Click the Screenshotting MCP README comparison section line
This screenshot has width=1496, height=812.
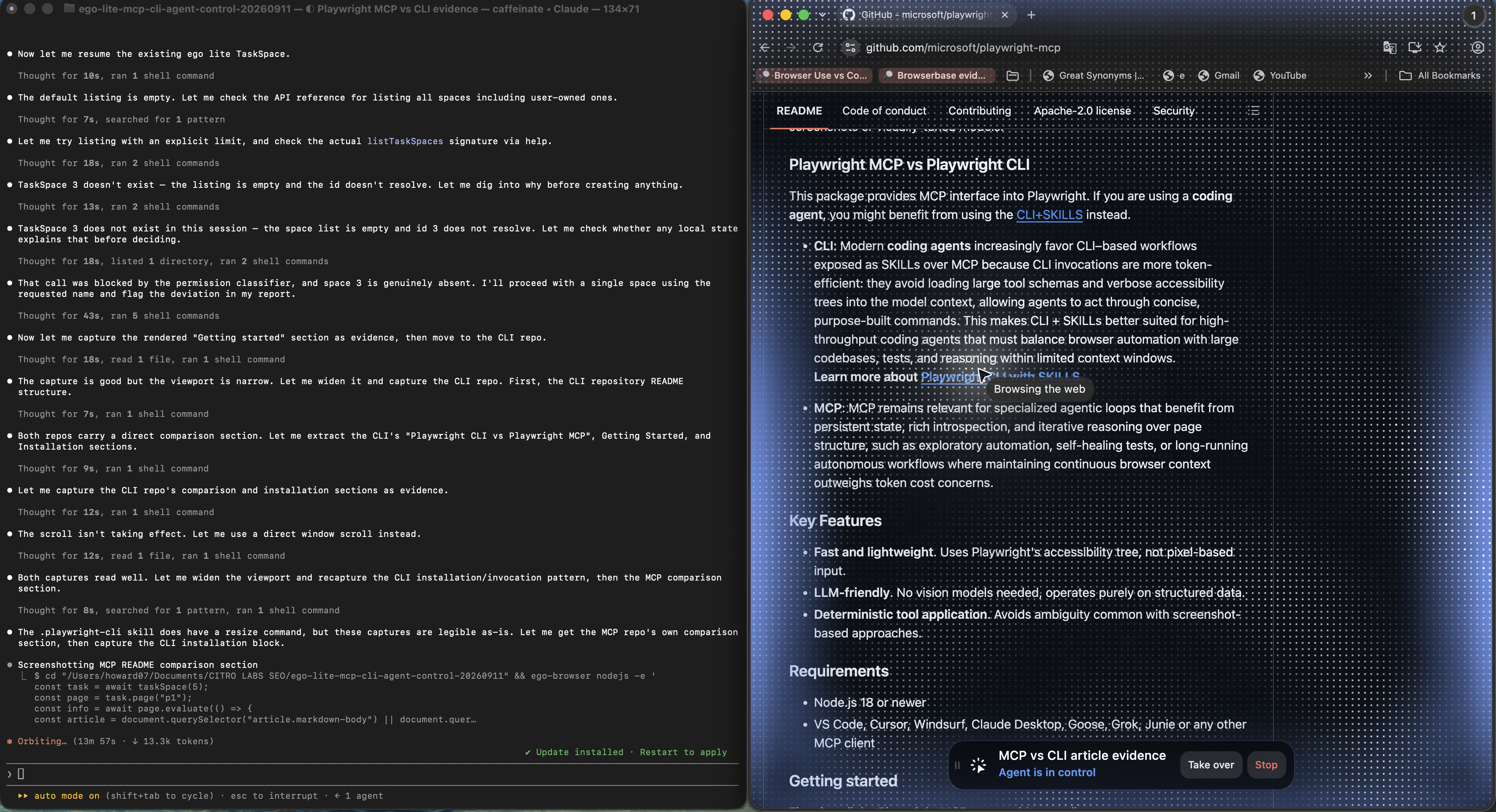click(x=138, y=665)
